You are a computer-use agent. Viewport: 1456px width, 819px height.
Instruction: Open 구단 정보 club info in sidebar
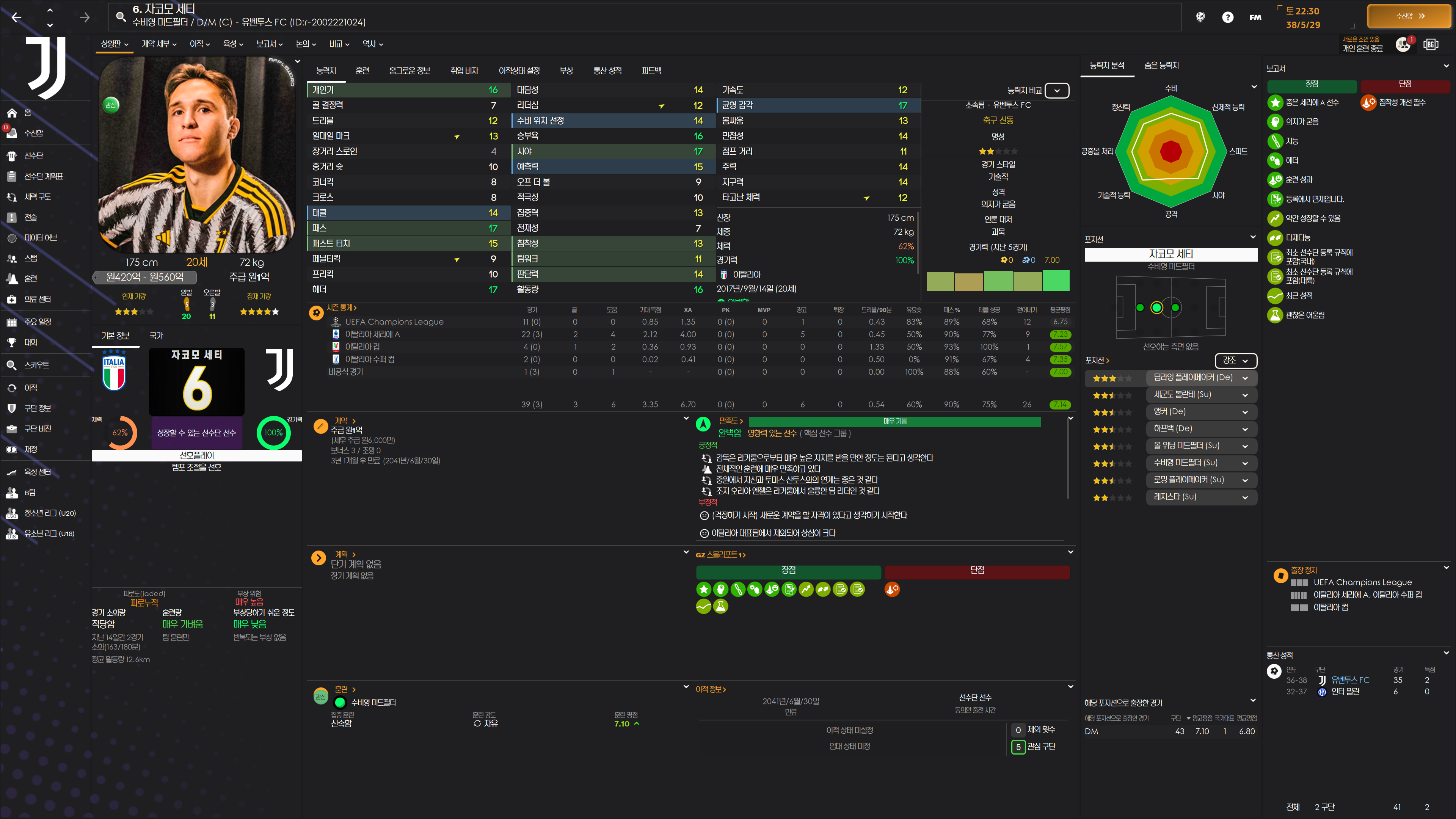[37, 408]
